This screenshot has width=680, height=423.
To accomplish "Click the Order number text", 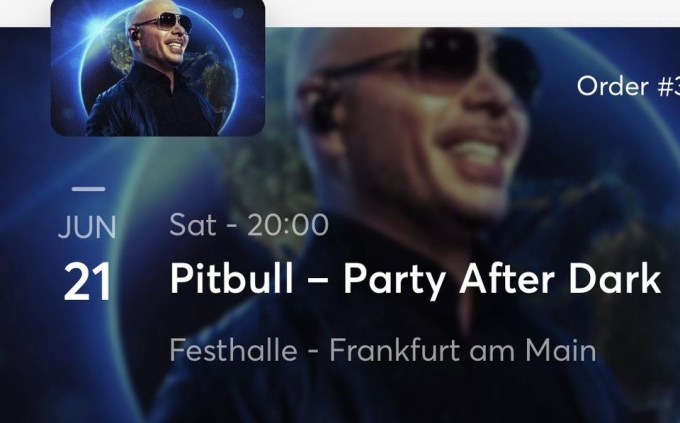I will point(628,86).
